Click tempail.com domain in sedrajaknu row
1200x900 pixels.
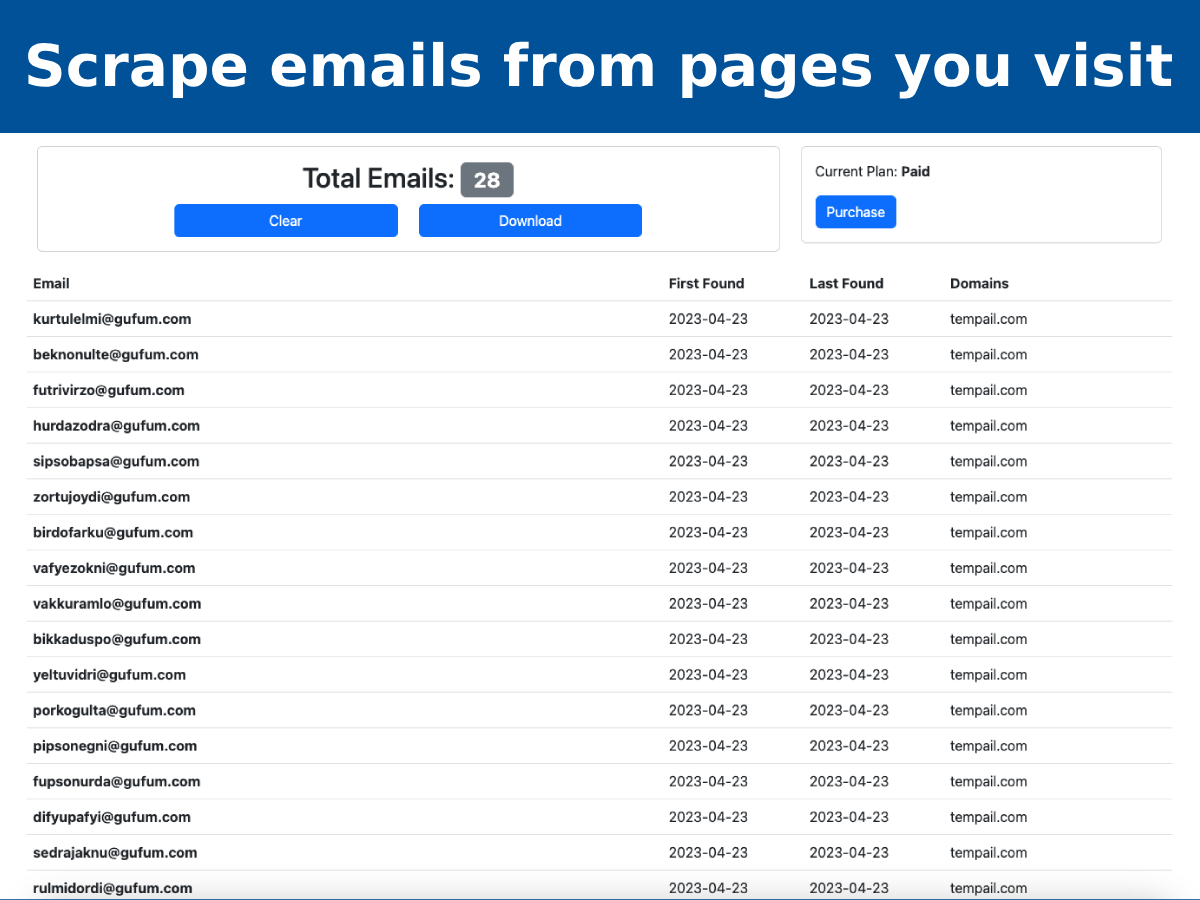(989, 853)
